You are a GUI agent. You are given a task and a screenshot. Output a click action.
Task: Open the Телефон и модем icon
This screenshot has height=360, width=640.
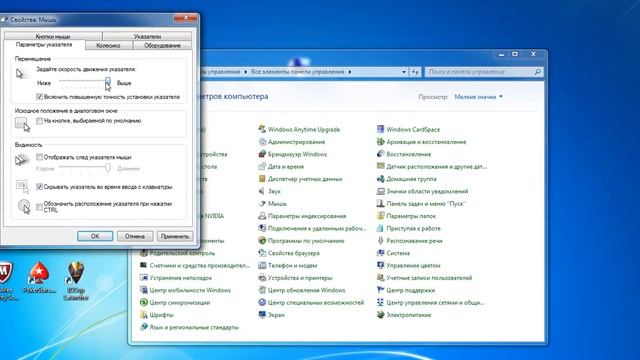click(262, 265)
